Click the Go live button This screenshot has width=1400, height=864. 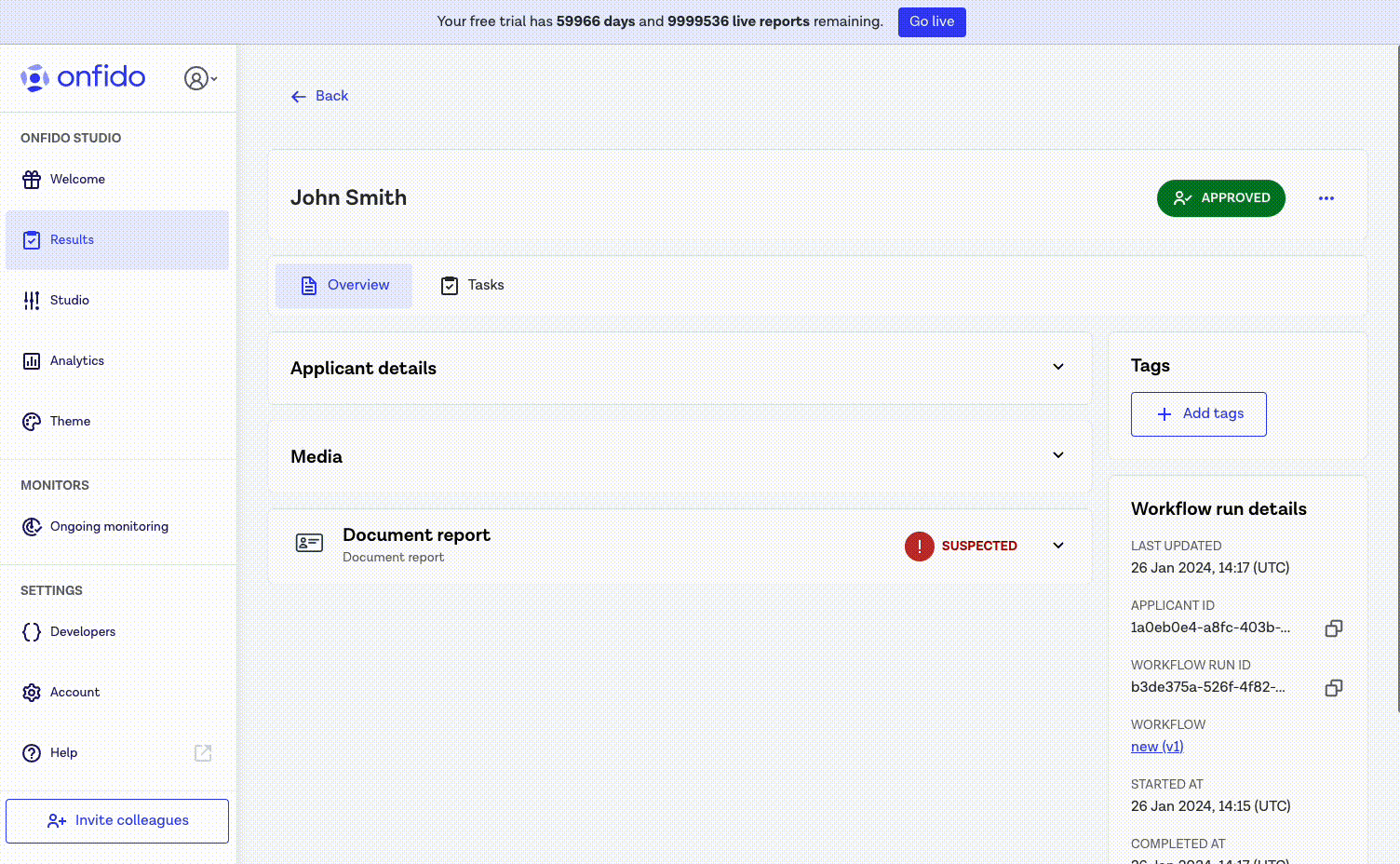(931, 21)
